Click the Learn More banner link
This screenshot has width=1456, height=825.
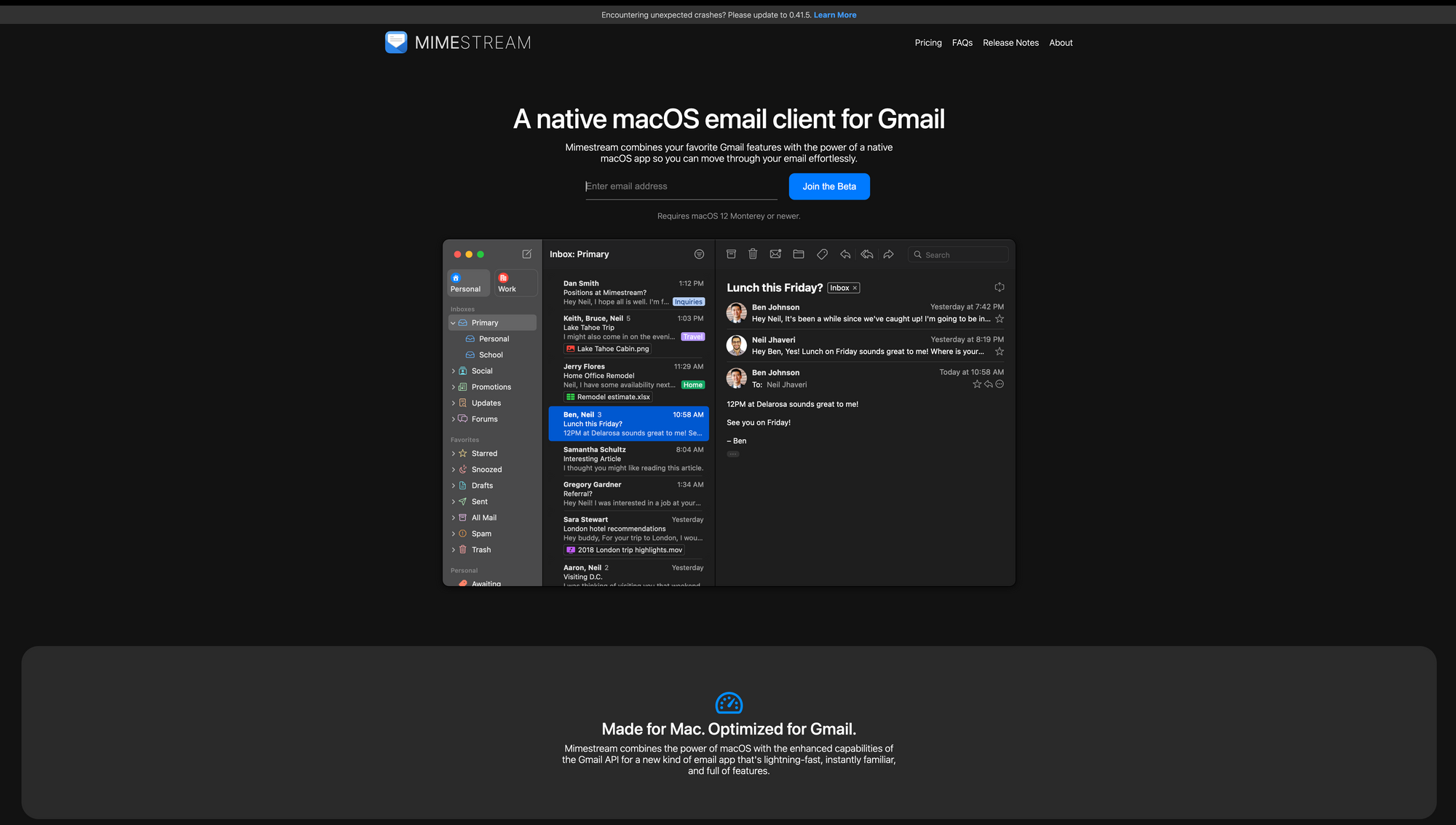coord(834,15)
